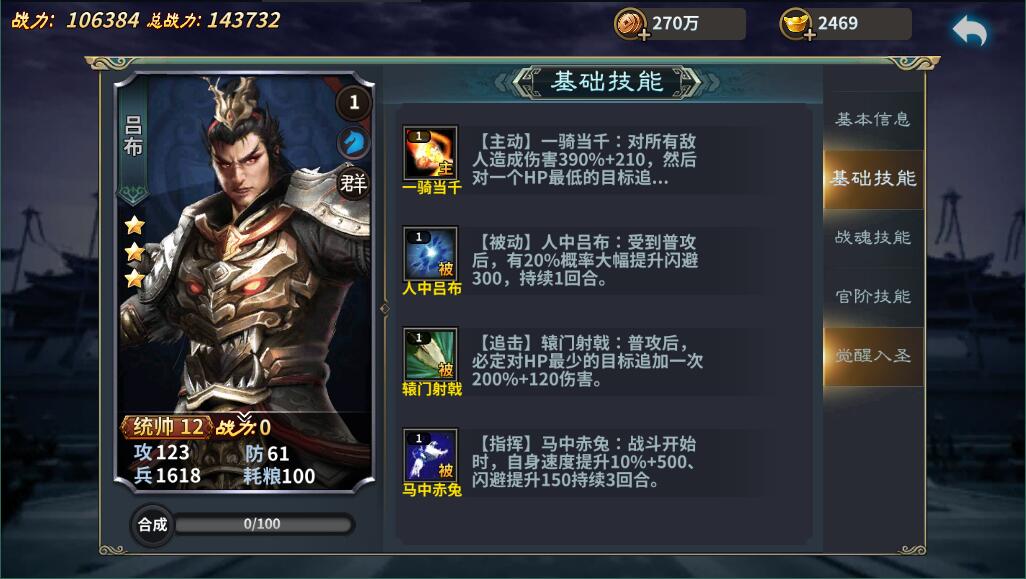This screenshot has height=579, width=1026.
Task: Open the 觉醒入圣 tab
Action: pyautogui.click(x=873, y=356)
